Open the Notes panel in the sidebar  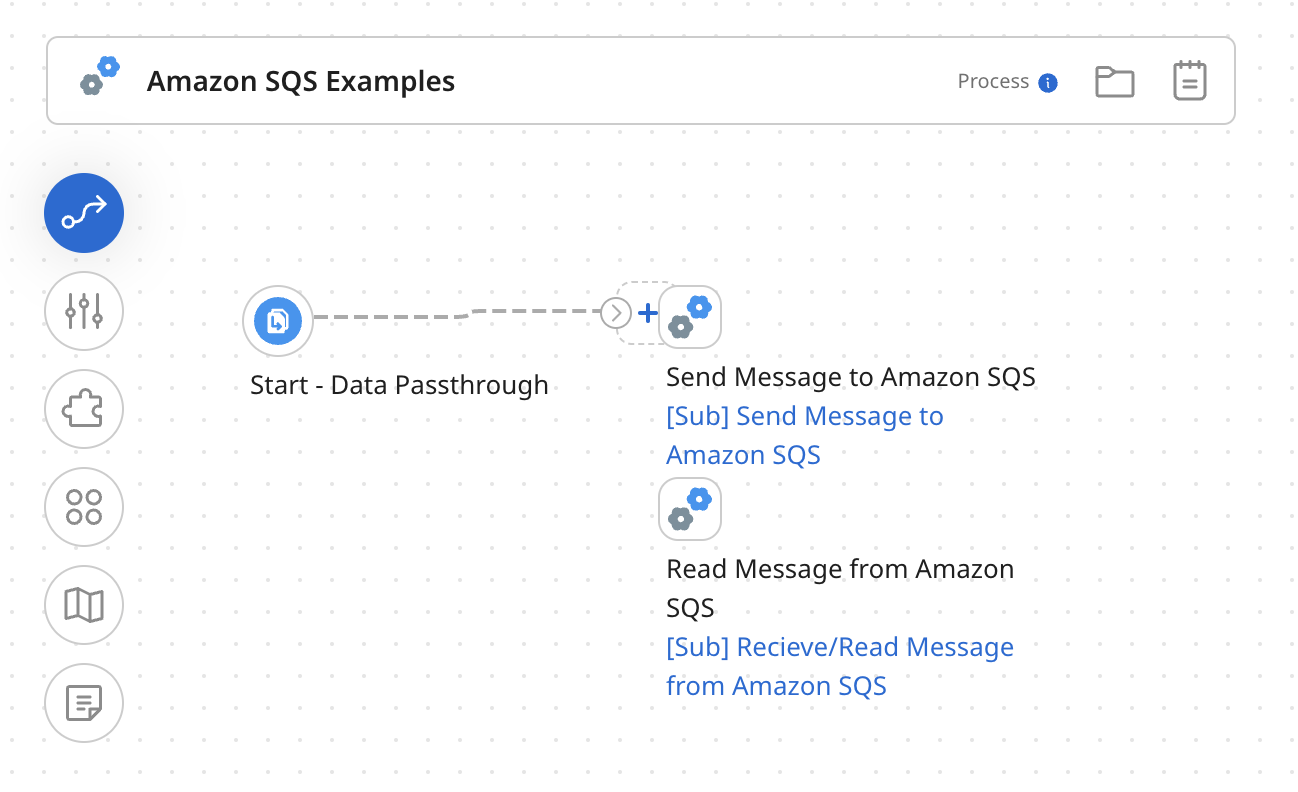tap(83, 703)
